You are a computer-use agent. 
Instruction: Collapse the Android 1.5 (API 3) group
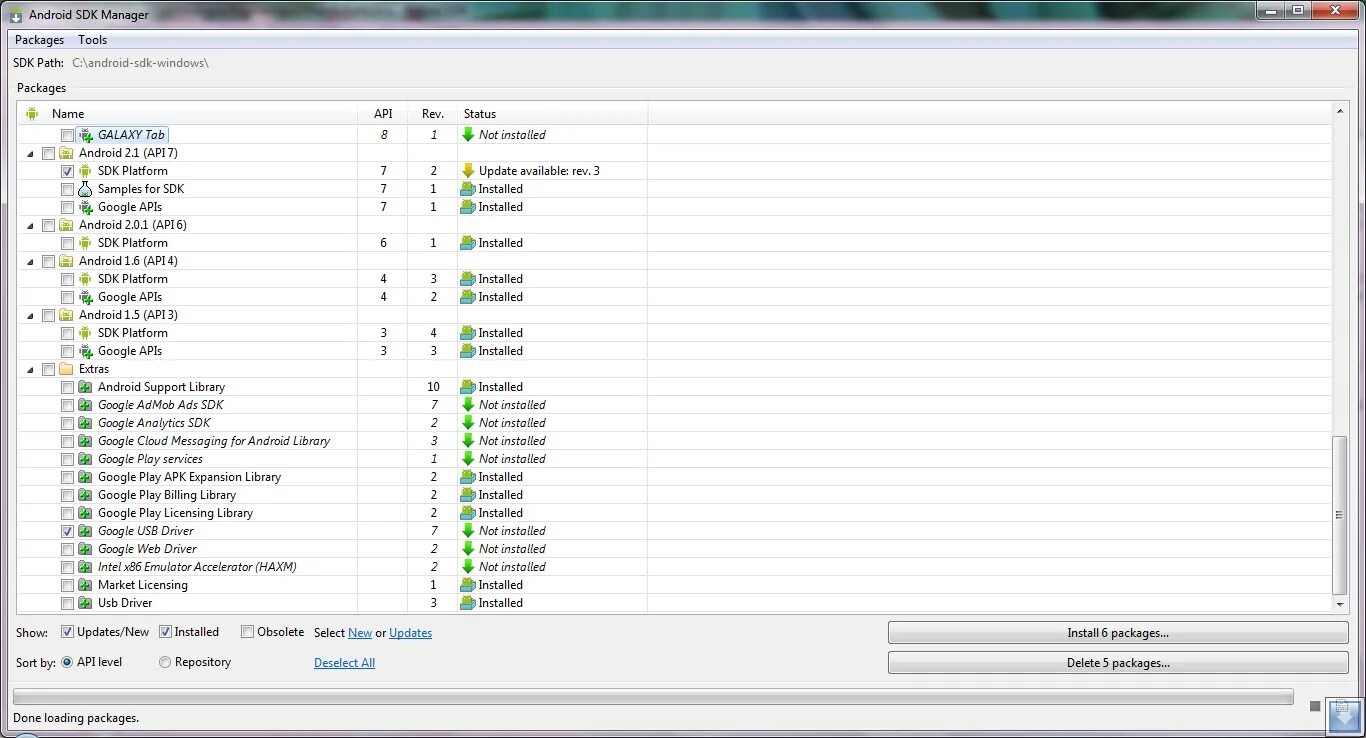(x=29, y=316)
